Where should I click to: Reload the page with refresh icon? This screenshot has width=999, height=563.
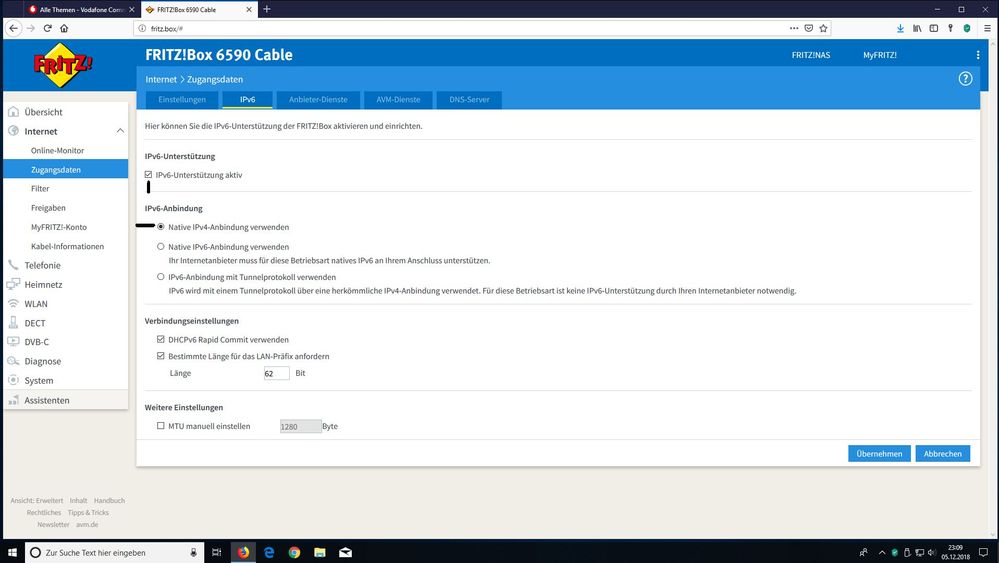click(47, 28)
